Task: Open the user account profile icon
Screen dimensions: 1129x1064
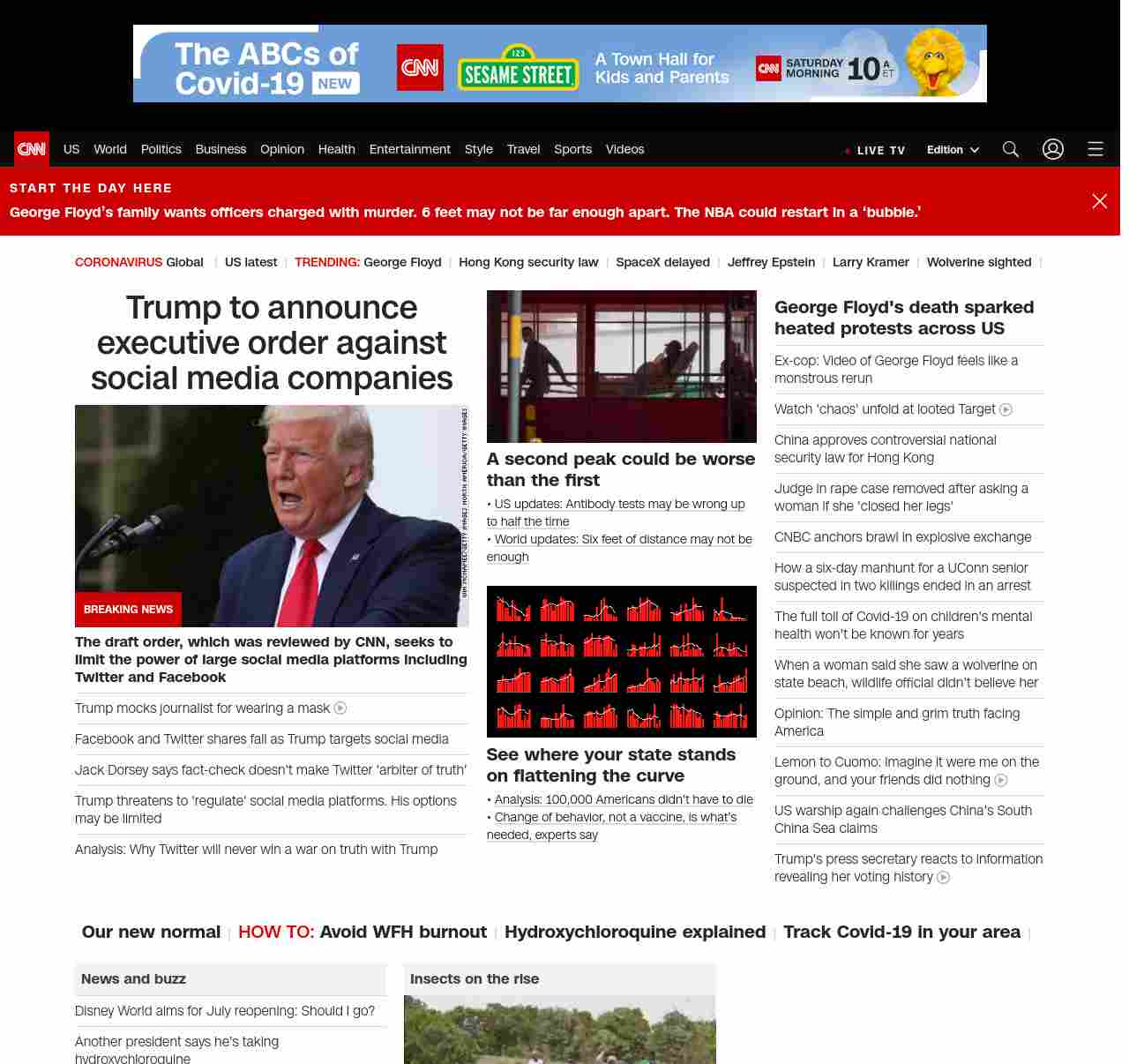Action: [x=1053, y=149]
